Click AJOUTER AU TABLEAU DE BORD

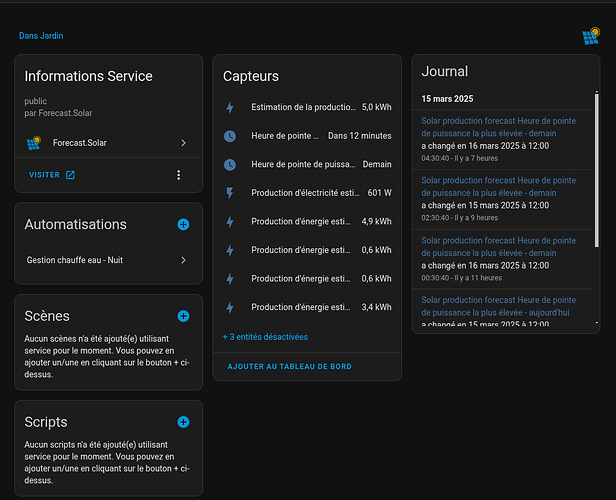click(x=290, y=366)
